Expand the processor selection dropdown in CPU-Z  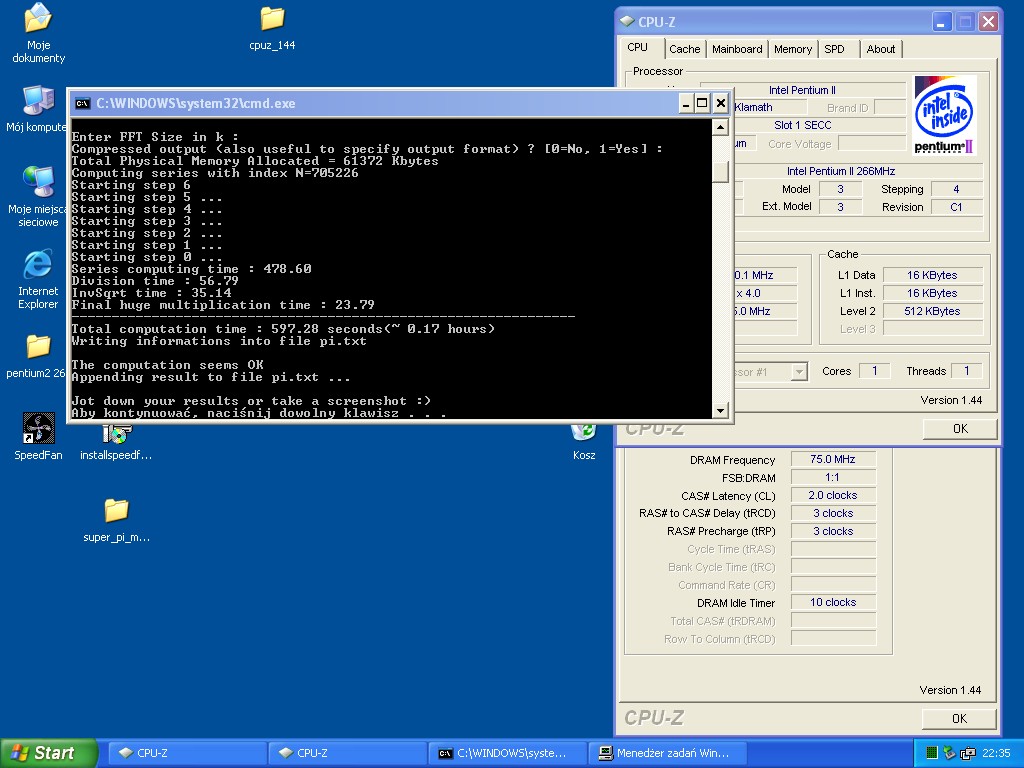[x=799, y=372]
